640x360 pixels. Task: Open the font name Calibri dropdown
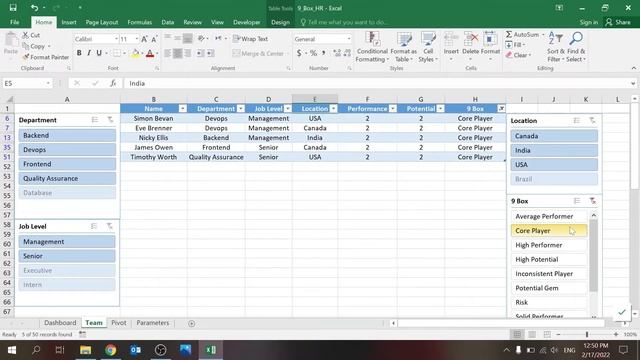(116, 39)
